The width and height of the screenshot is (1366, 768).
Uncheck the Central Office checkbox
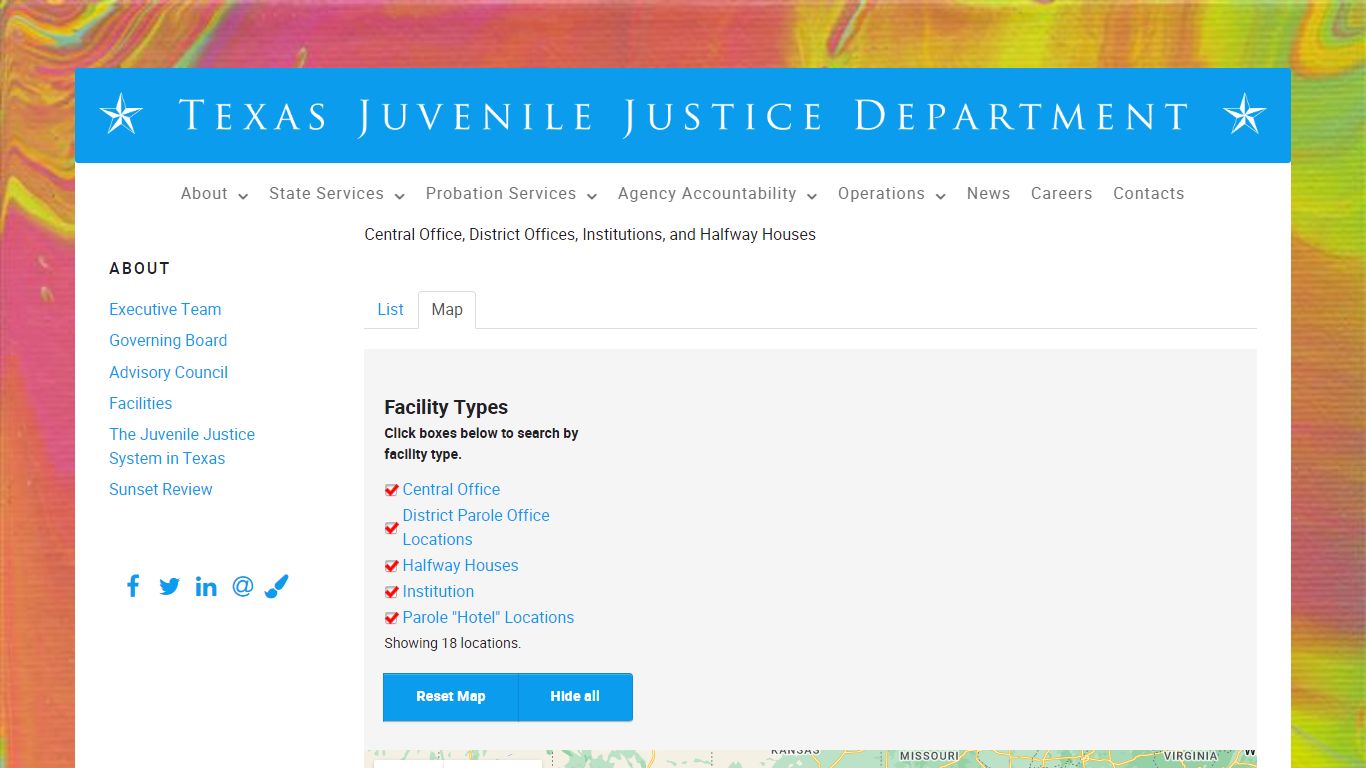(392, 490)
